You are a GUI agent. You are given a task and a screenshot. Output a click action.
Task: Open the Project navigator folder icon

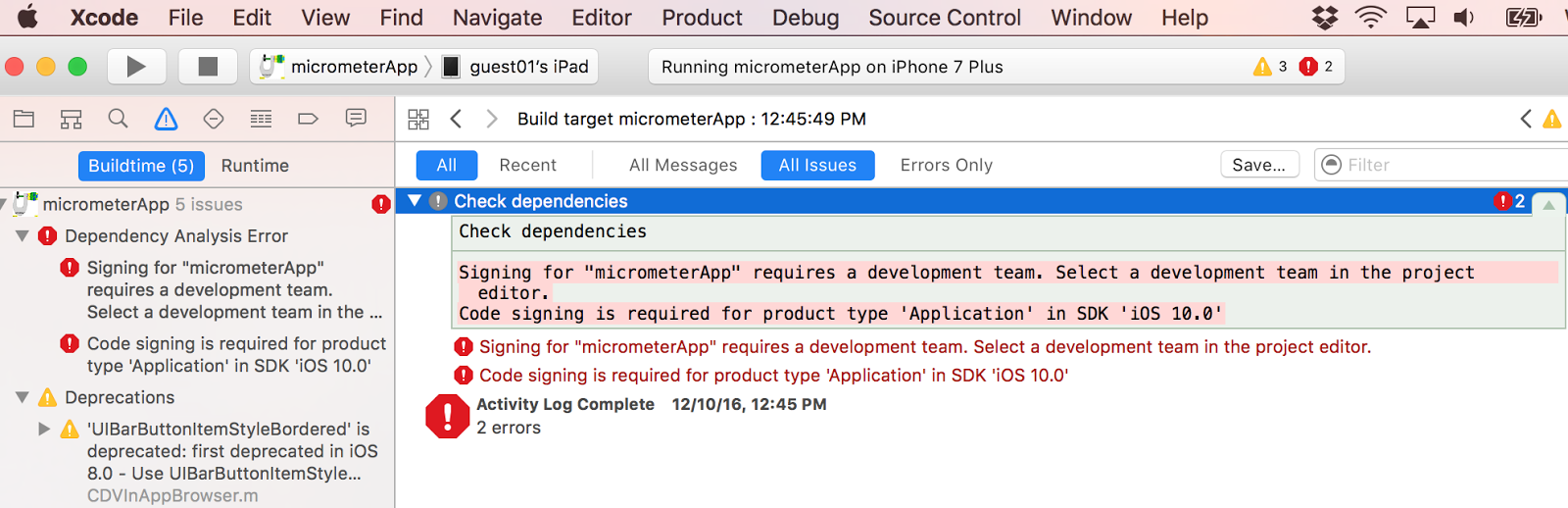point(24,119)
